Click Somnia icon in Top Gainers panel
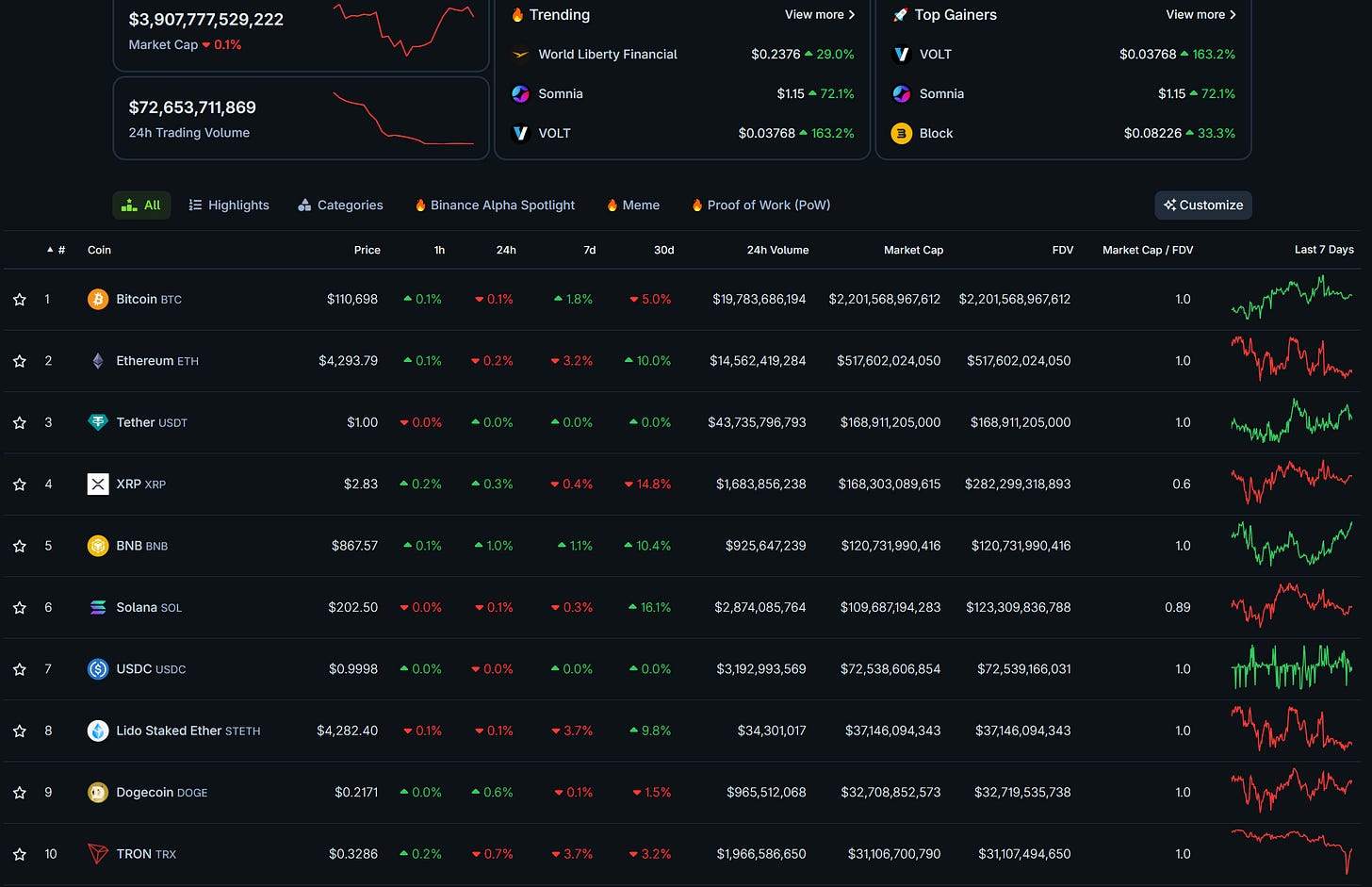The width and height of the screenshot is (1372, 887). (x=902, y=94)
